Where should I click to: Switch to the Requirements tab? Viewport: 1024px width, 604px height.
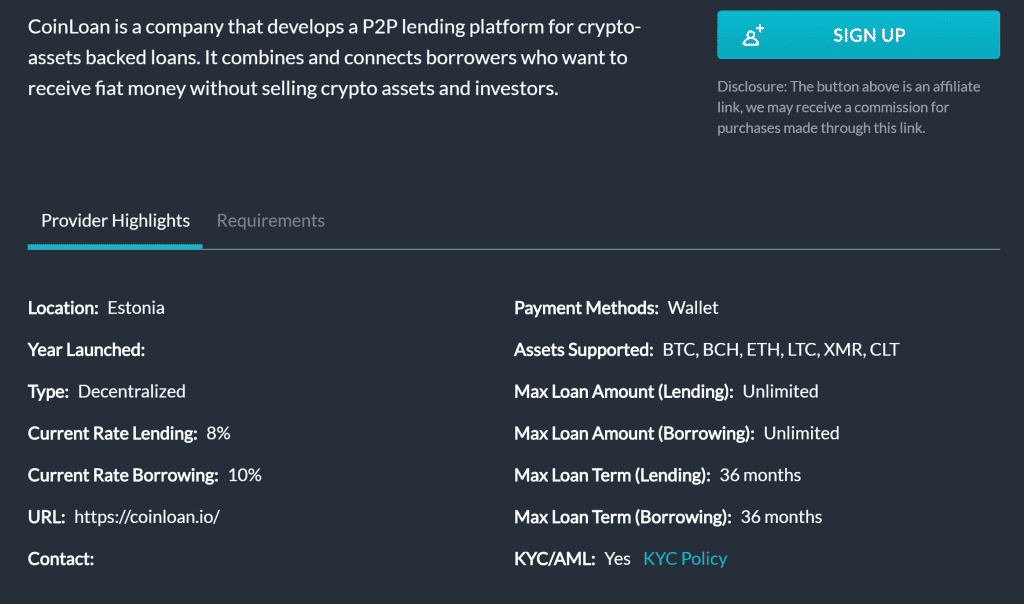click(270, 220)
